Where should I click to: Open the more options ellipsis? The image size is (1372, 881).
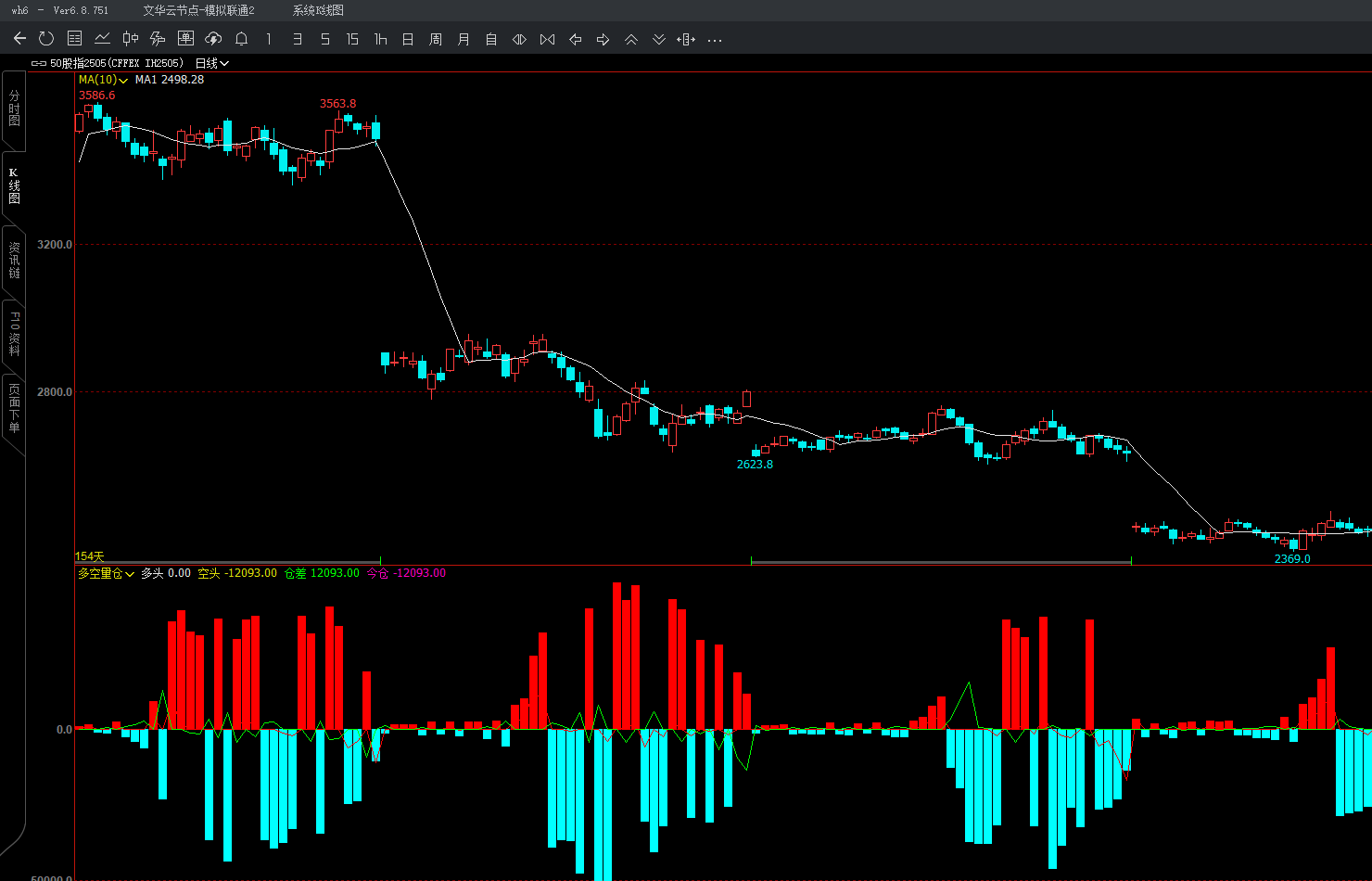click(715, 40)
